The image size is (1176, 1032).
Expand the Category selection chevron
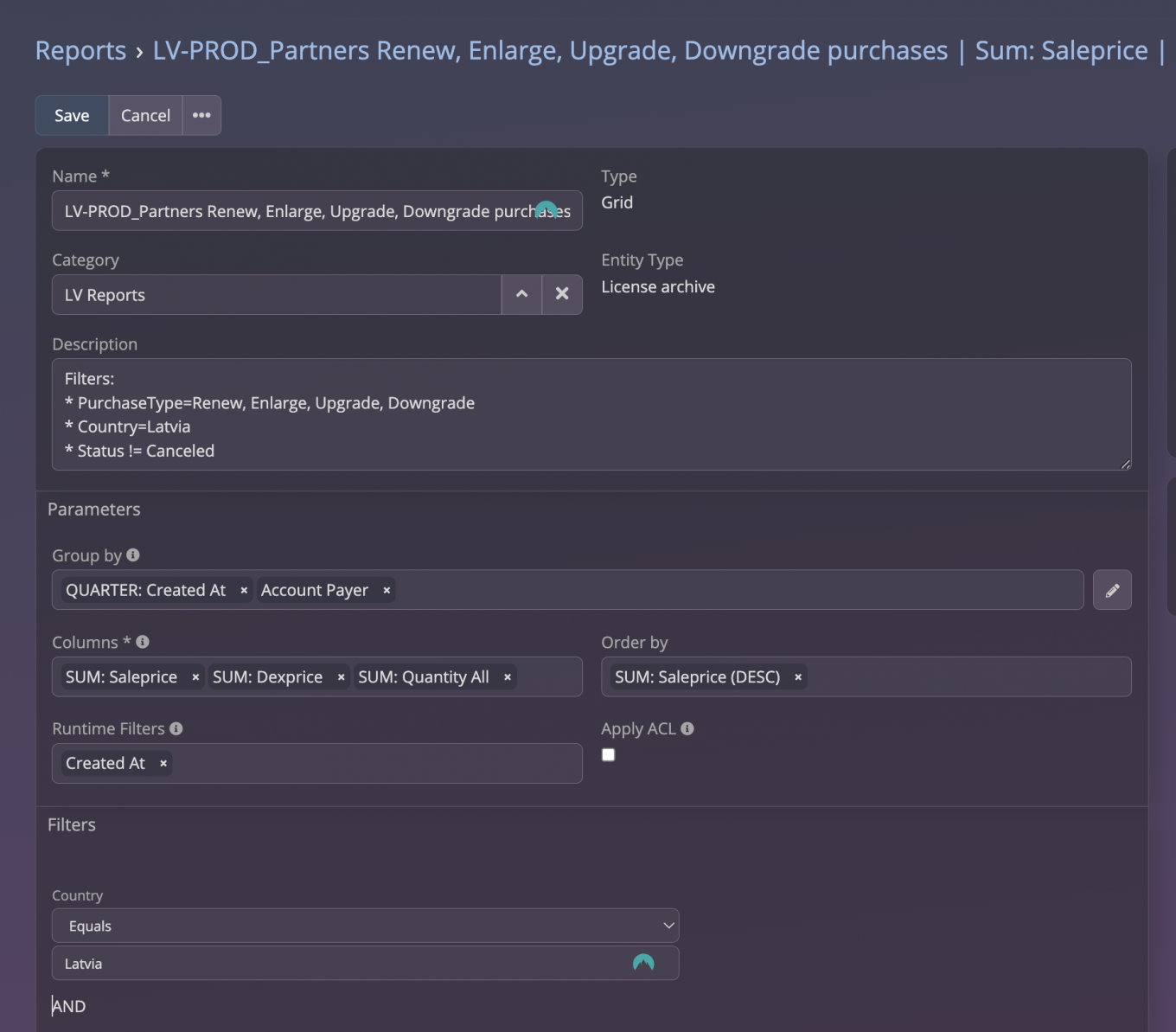[x=521, y=295]
